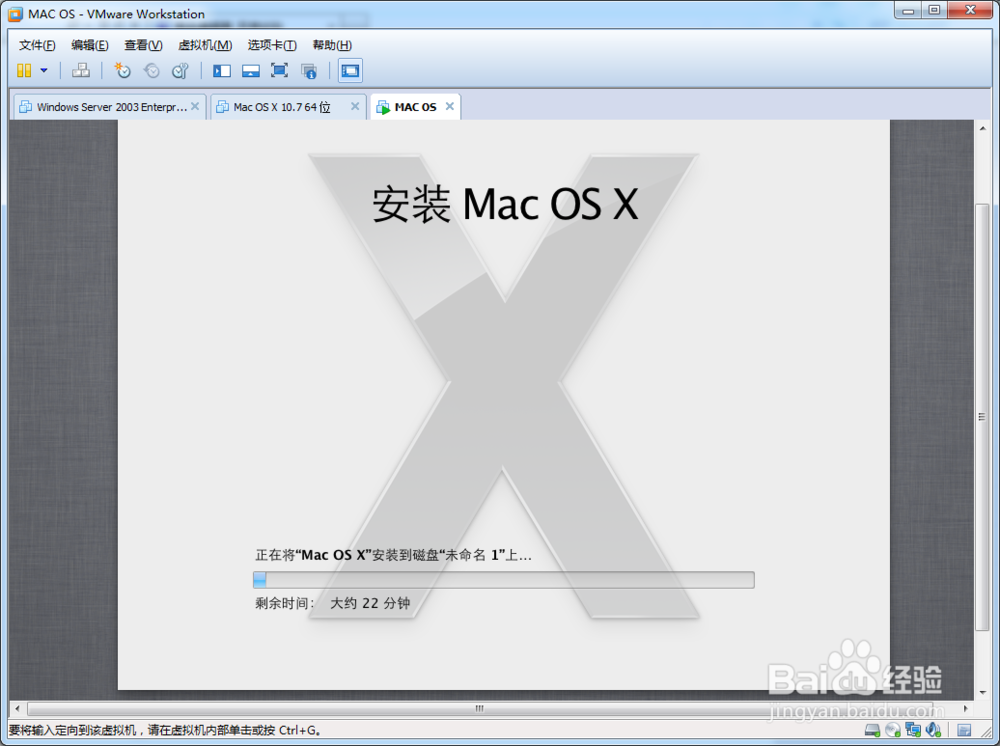Image resolution: width=1000 pixels, height=746 pixels.
Task: Switch to Unity mode icon
Action: pyautogui.click(x=309, y=71)
